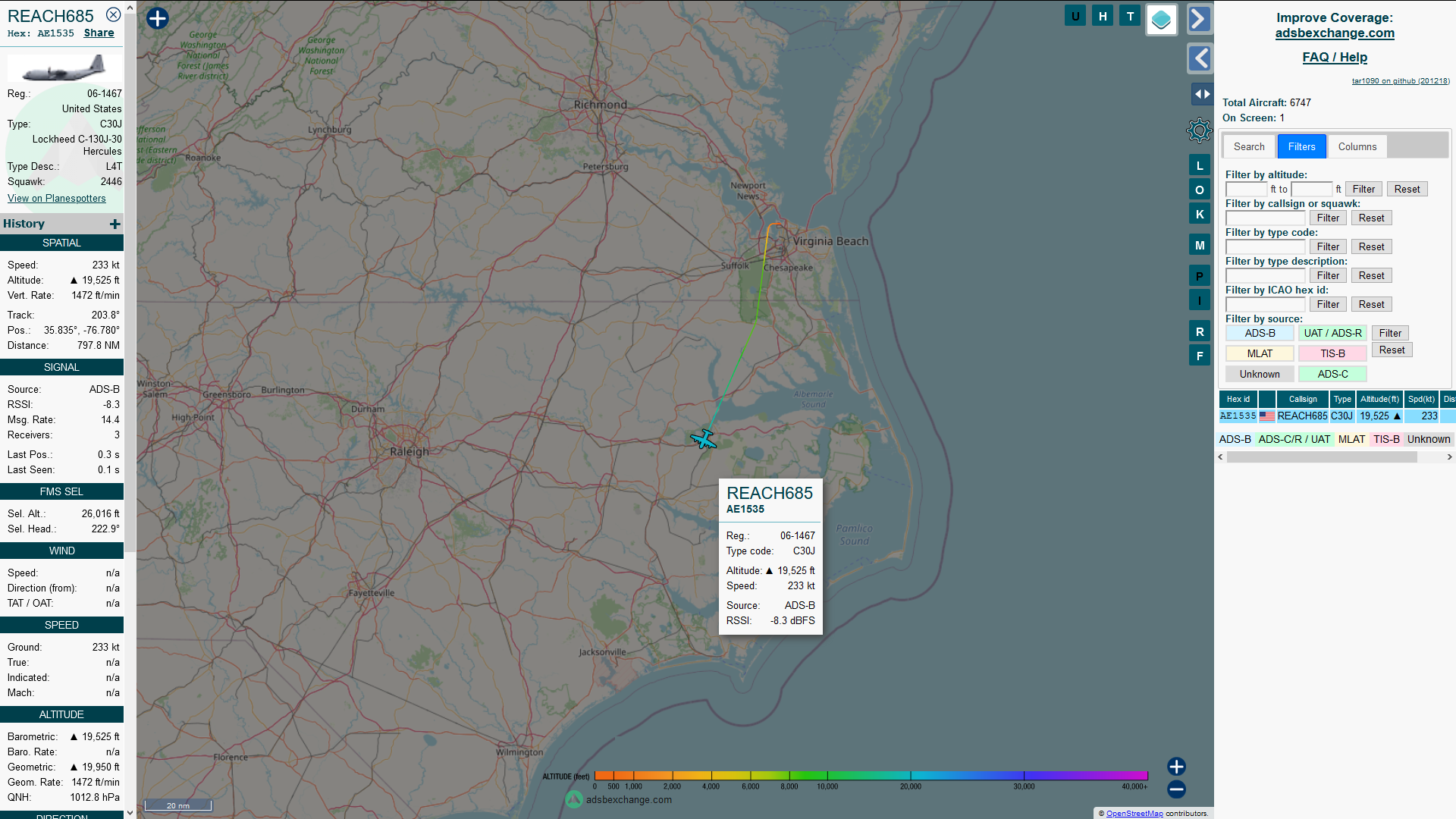Viewport: 1456px width, 819px height.
Task: Click maximum altitude input field
Action: coord(1312,190)
